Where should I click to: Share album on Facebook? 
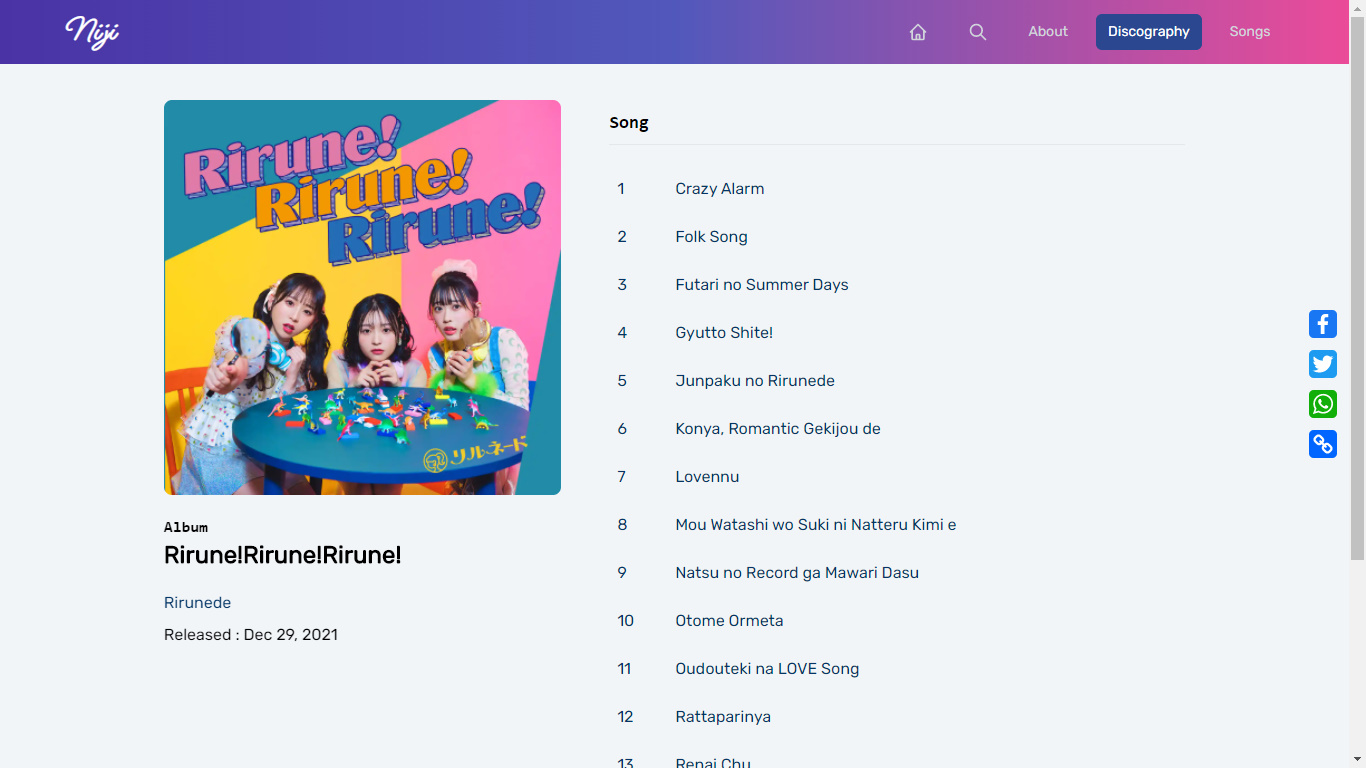pos(1322,324)
